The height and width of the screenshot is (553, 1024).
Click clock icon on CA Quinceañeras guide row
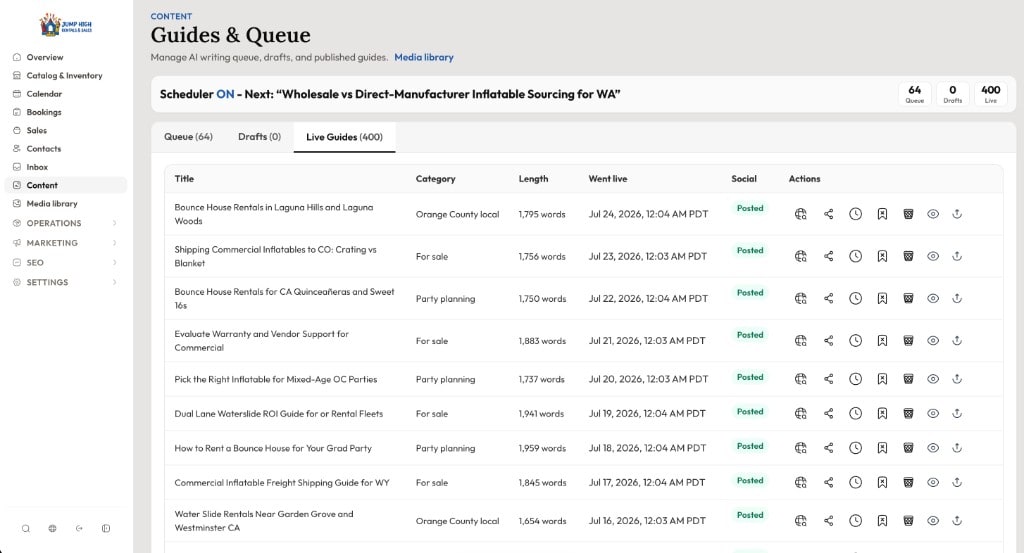(856, 298)
